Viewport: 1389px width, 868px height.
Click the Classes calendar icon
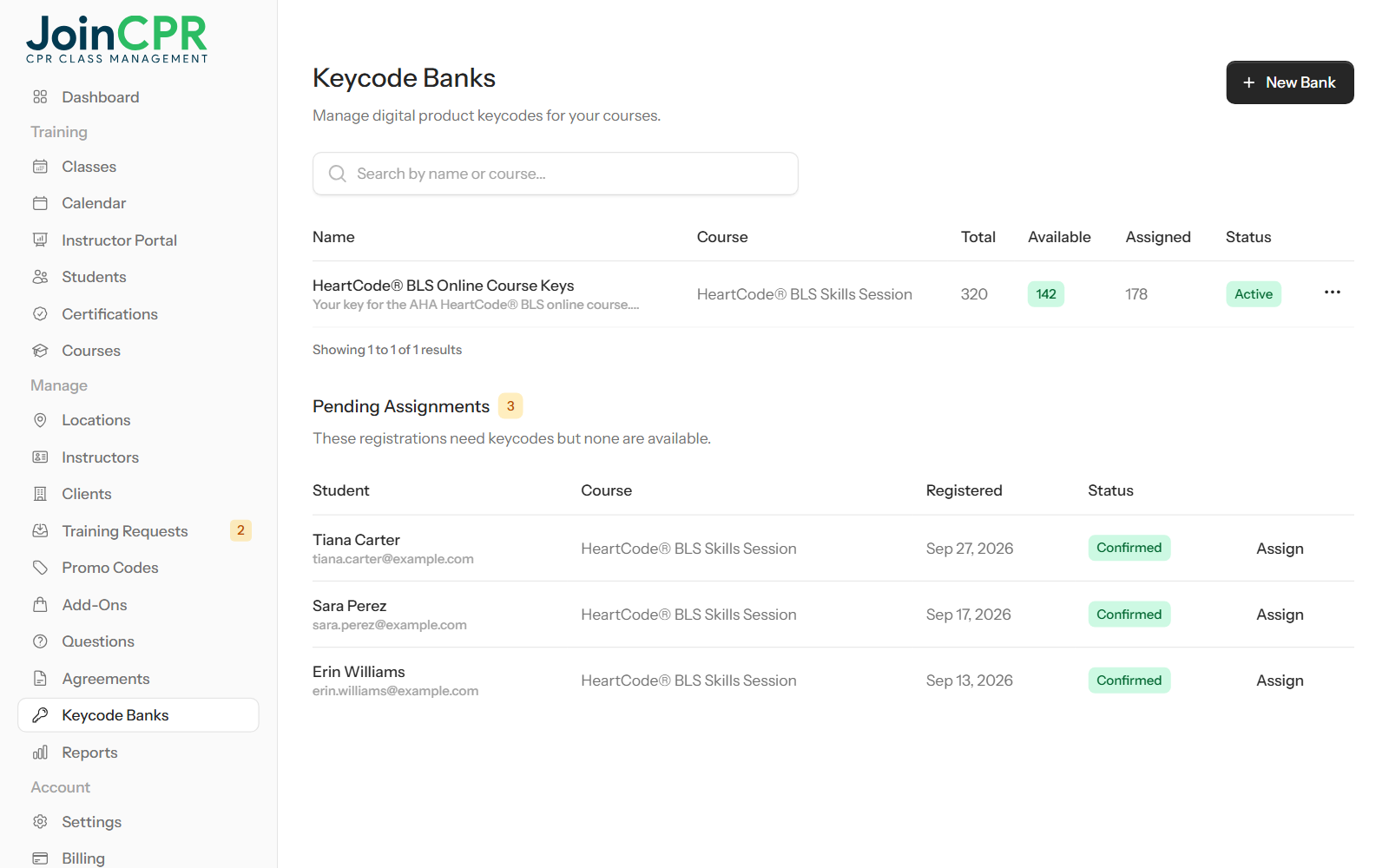[x=40, y=166]
